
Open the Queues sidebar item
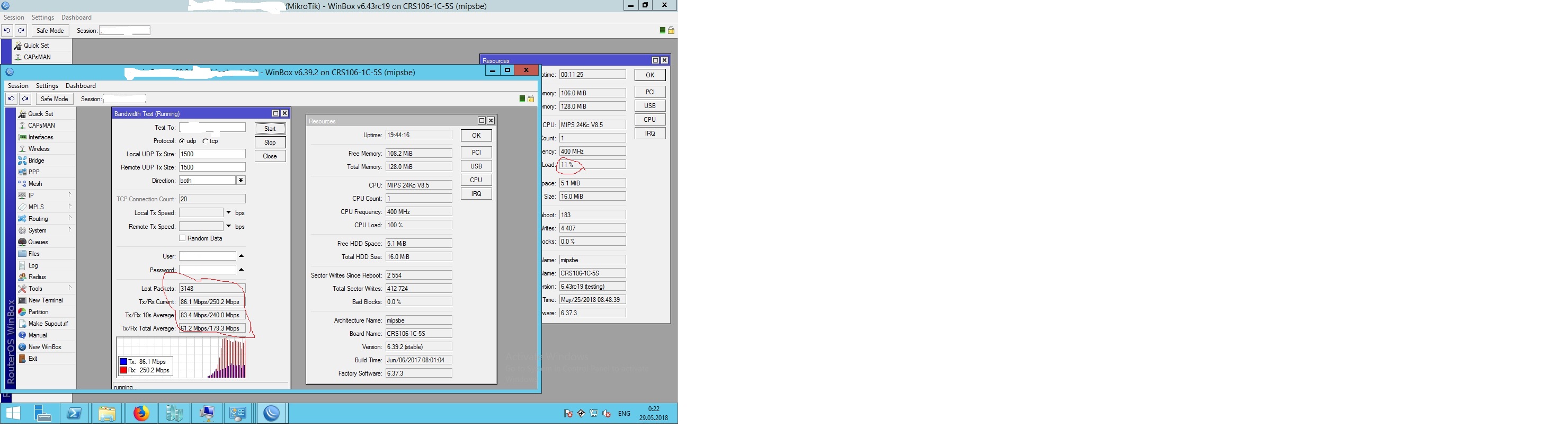pos(38,242)
